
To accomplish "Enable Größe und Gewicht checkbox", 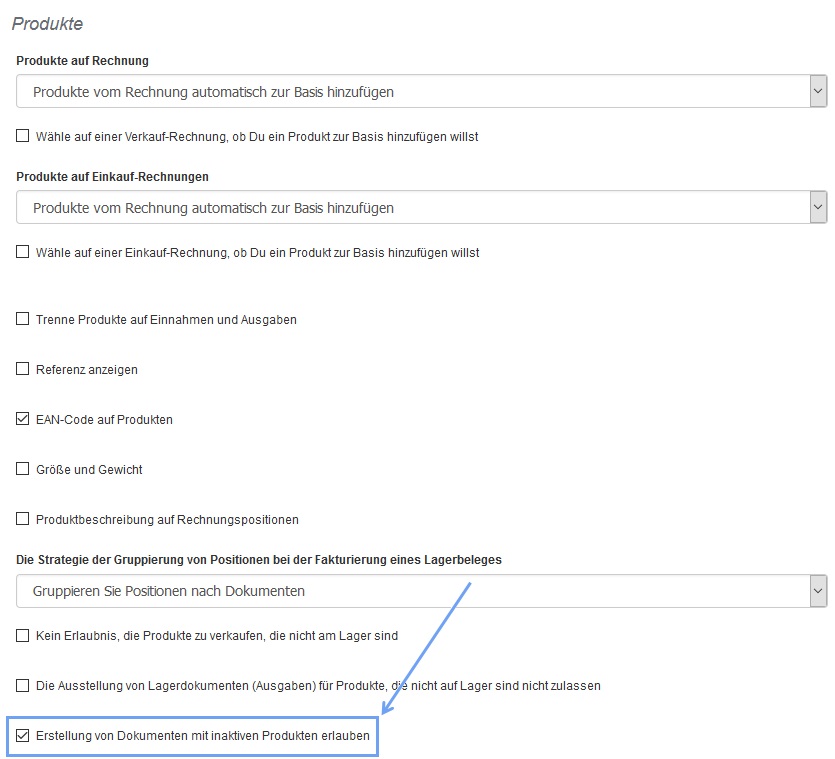I will (22, 469).
